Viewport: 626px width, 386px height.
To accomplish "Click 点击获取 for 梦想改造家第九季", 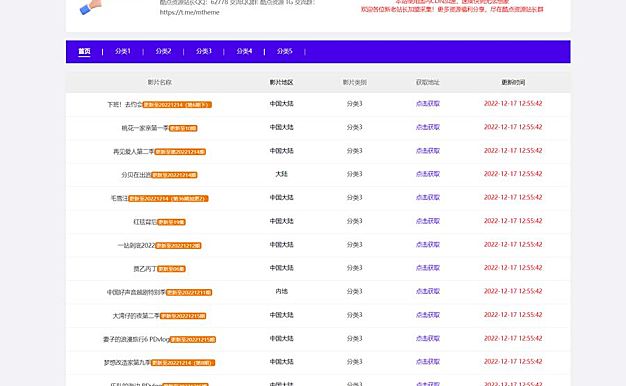I will 428,362.
